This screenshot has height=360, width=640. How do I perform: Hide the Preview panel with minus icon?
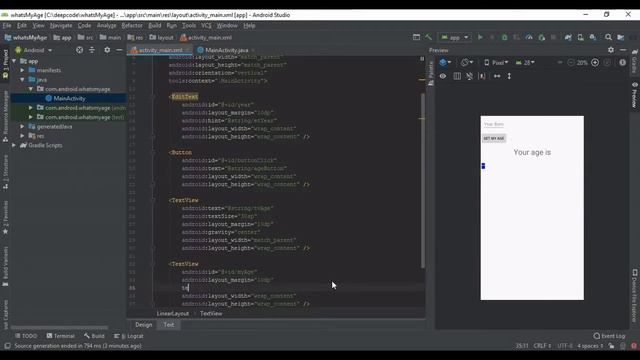pyautogui.click(x=623, y=50)
